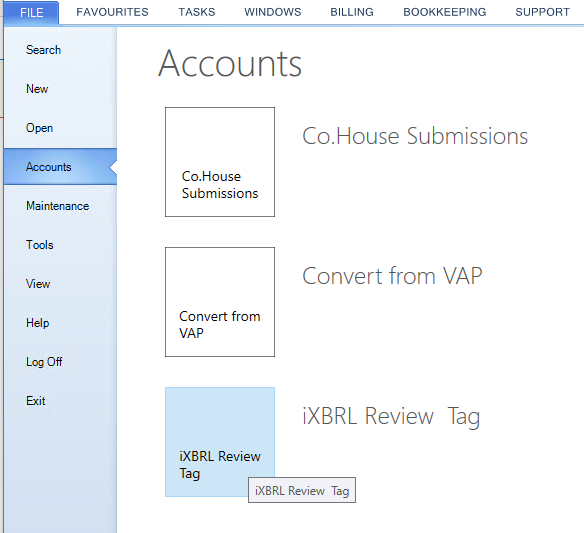Open the FILE tab

pos(32,12)
